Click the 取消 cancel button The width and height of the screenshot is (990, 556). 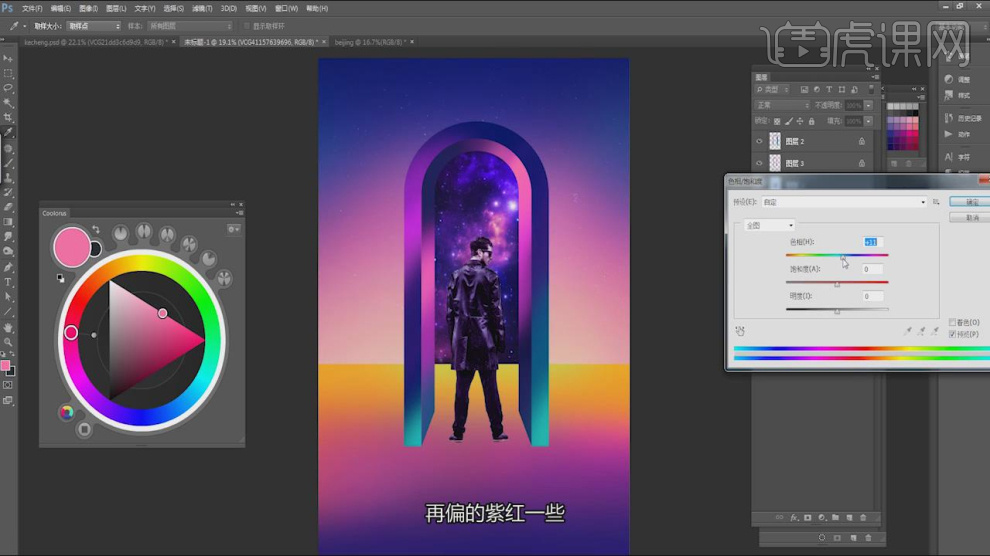click(x=972, y=216)
